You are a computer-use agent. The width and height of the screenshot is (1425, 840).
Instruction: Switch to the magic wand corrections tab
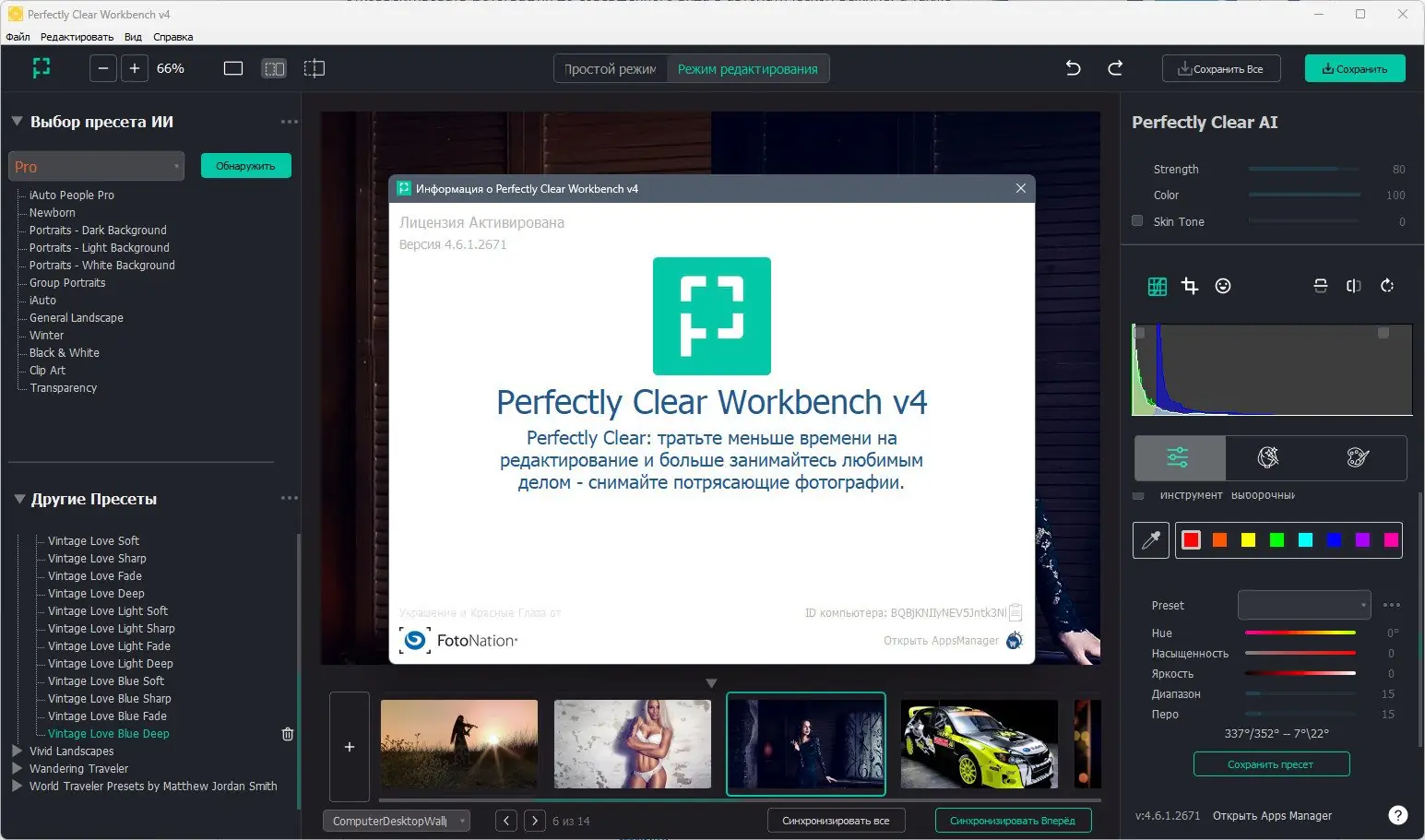point(1268,457)
